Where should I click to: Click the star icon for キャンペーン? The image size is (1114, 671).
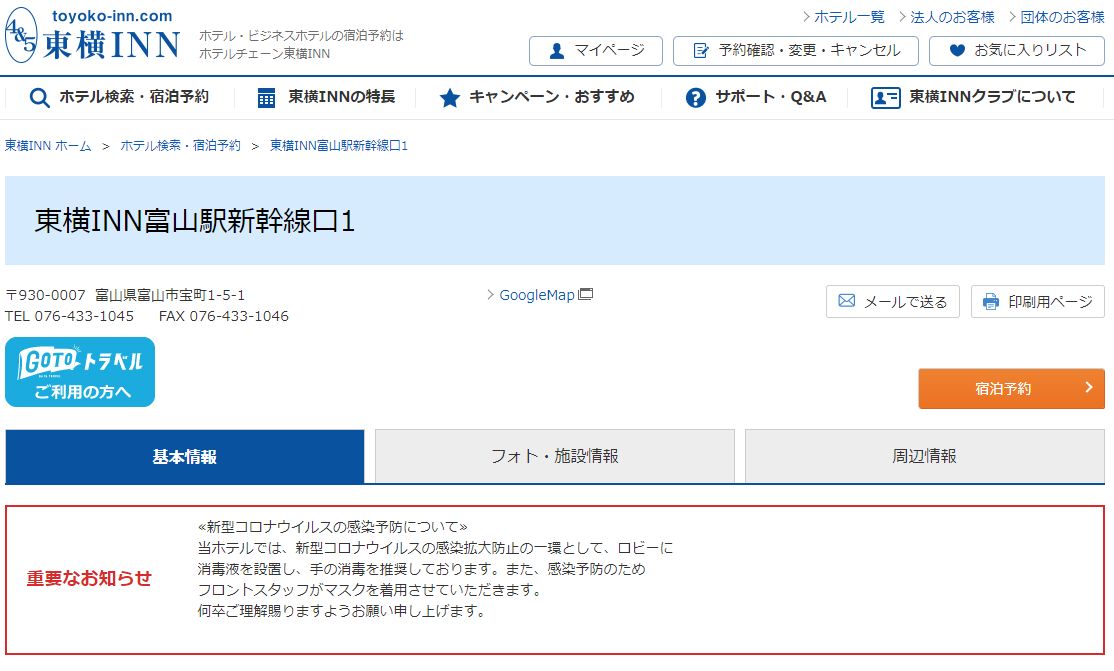449,97
